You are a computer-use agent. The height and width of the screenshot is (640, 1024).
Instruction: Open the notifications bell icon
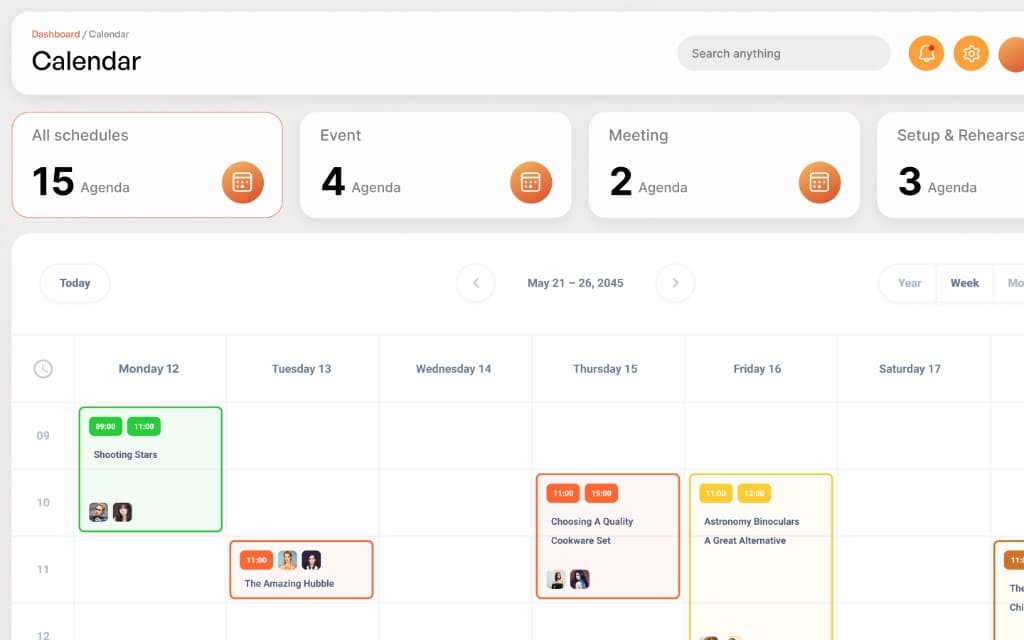926,54
